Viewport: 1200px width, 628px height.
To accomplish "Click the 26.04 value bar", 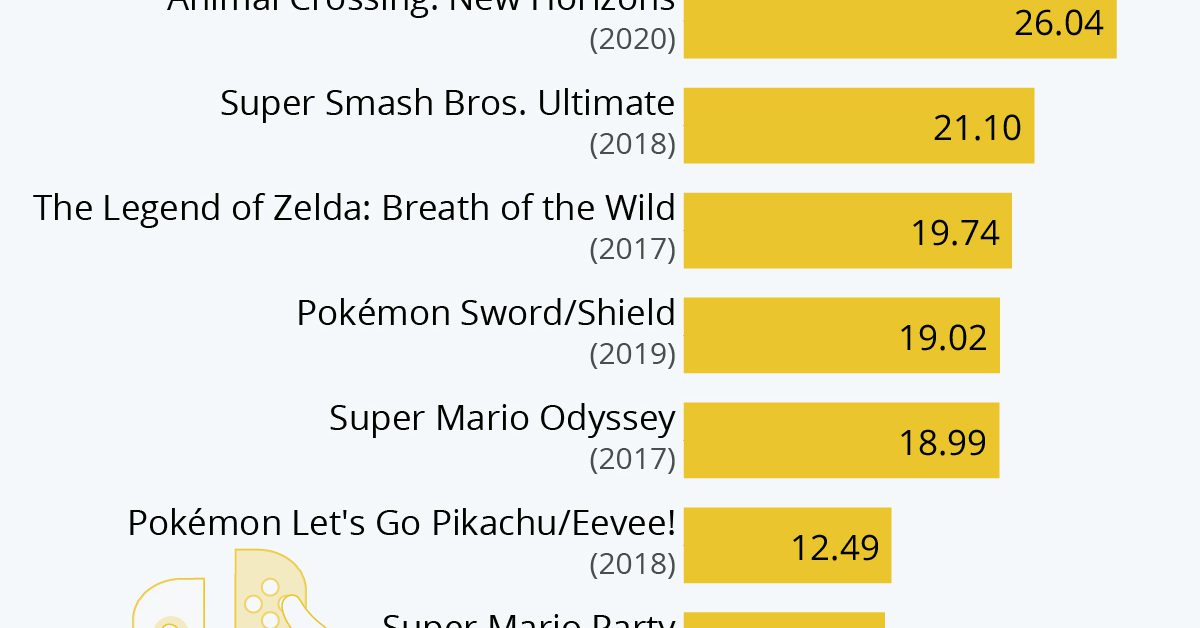I will coord(900,29).
